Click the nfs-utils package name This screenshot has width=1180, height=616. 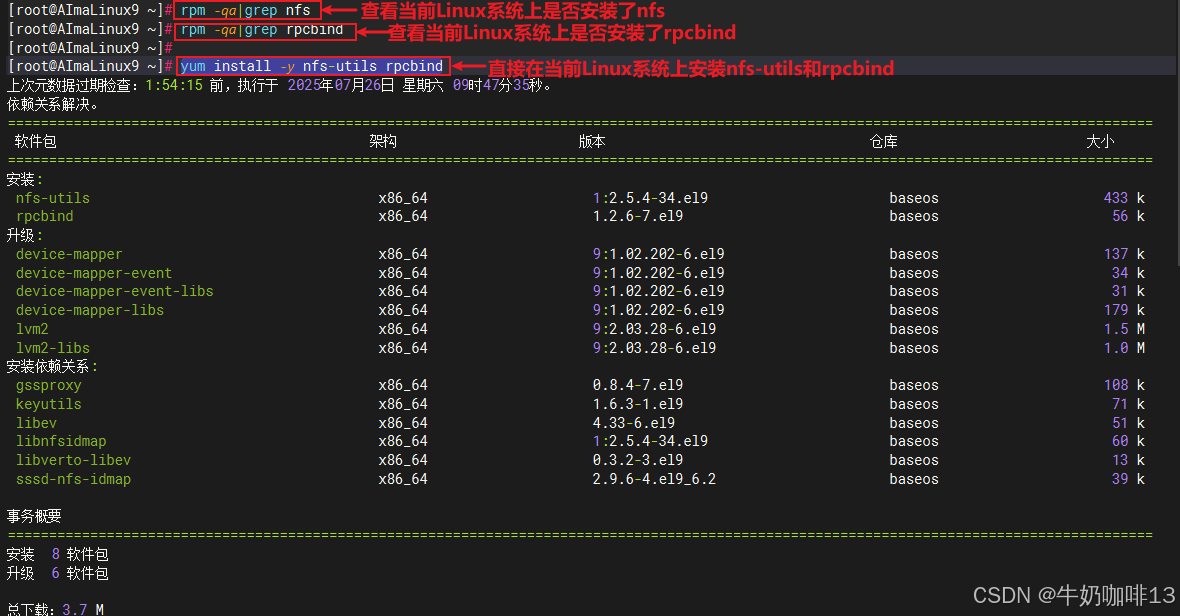click(53, 198)
